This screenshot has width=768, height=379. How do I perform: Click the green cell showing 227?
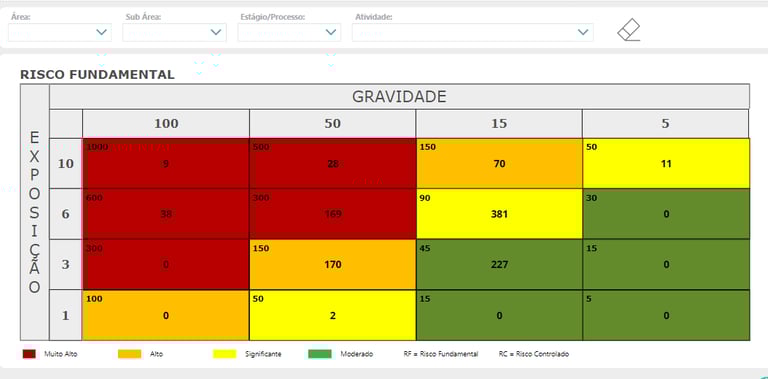[x=499, y=264]
